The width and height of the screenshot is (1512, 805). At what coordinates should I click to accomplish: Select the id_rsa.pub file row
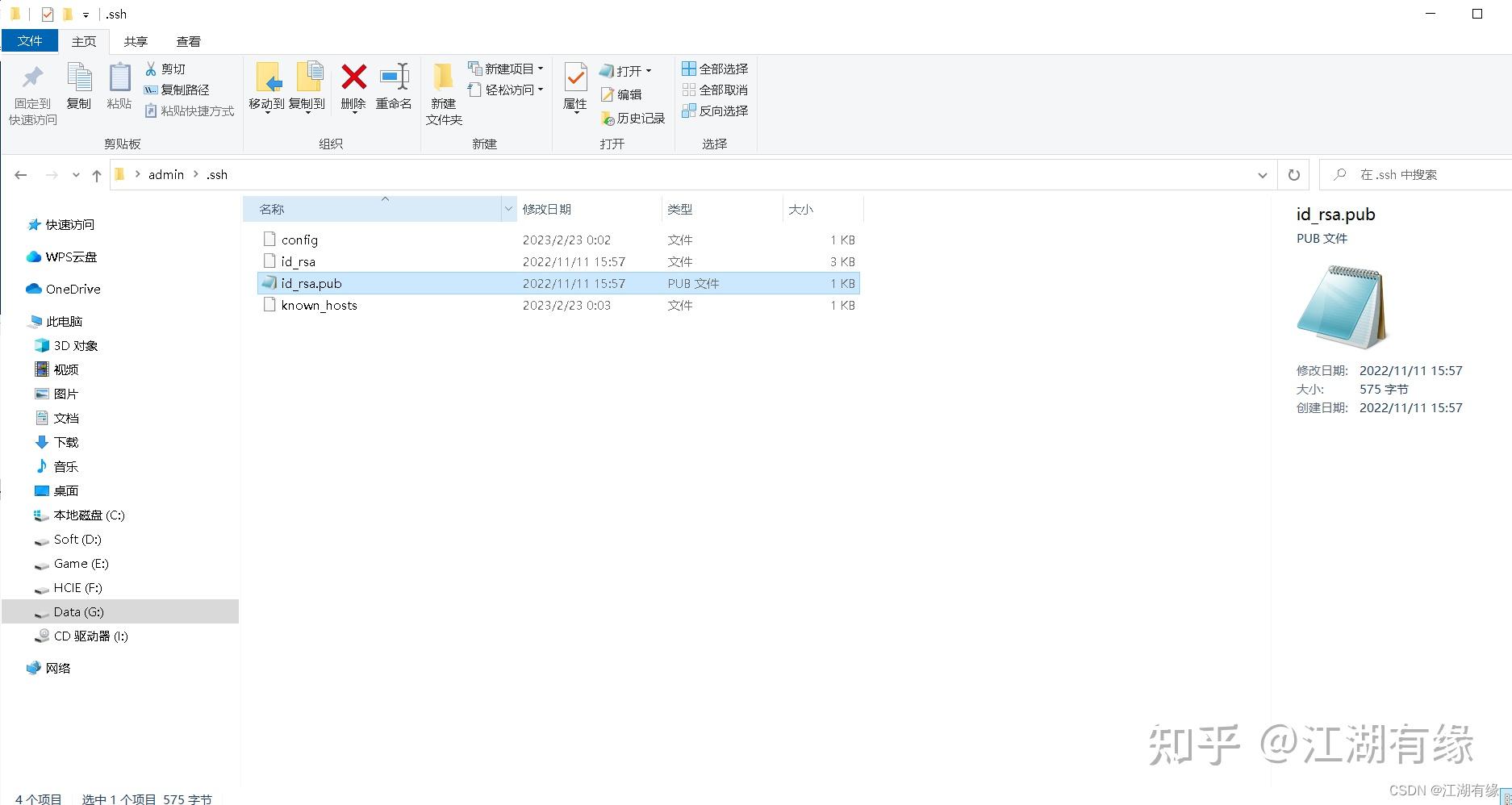coord(558,283)
